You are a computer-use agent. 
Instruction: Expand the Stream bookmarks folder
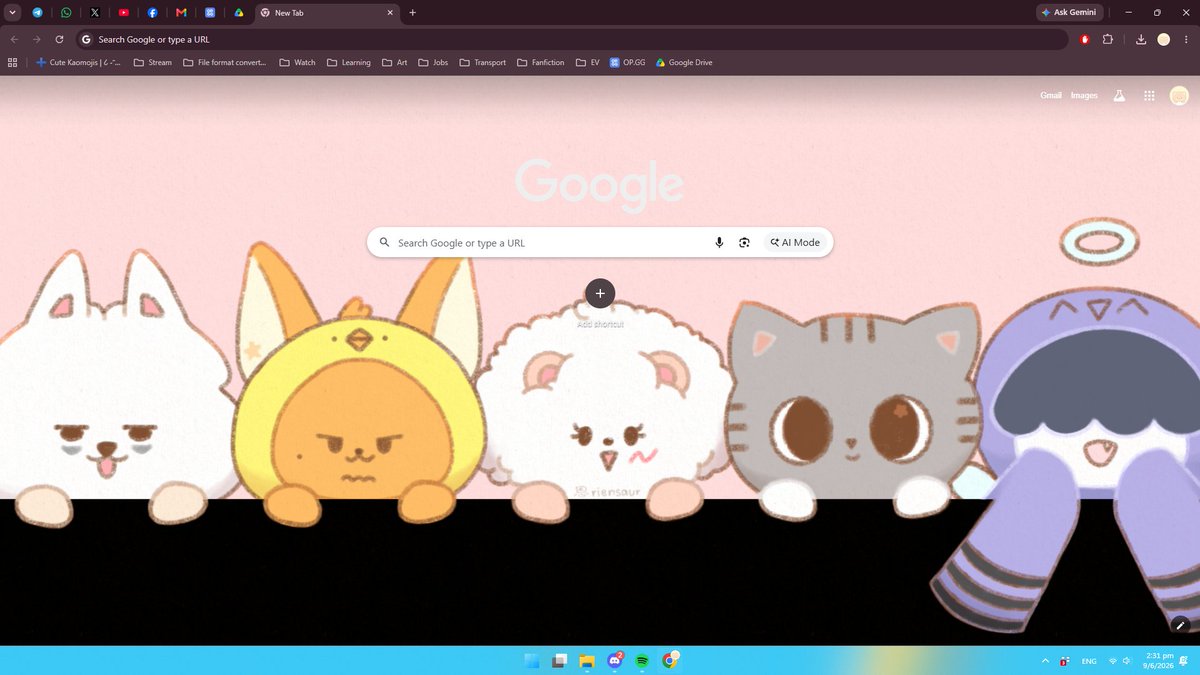[x=153, y=62]
